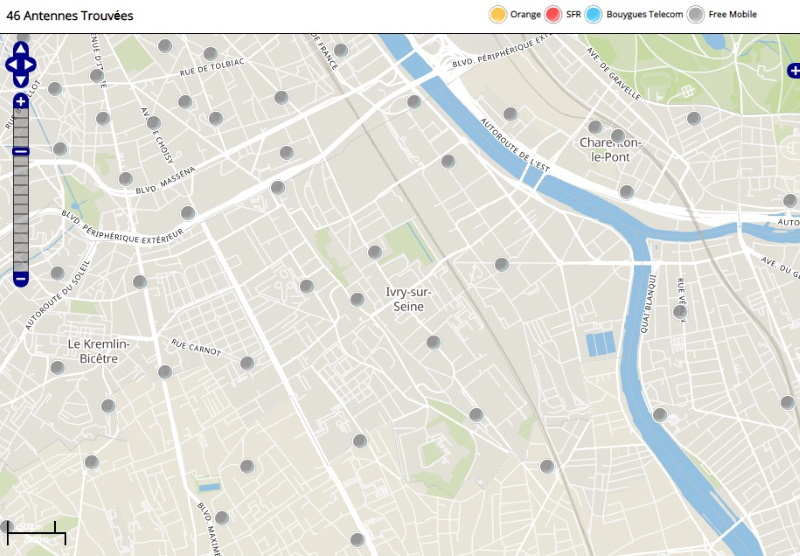The height and width of the screenshot is (556, 800).
Task: Click the Bouygues Telecom legend label
Action: point(645,15)
